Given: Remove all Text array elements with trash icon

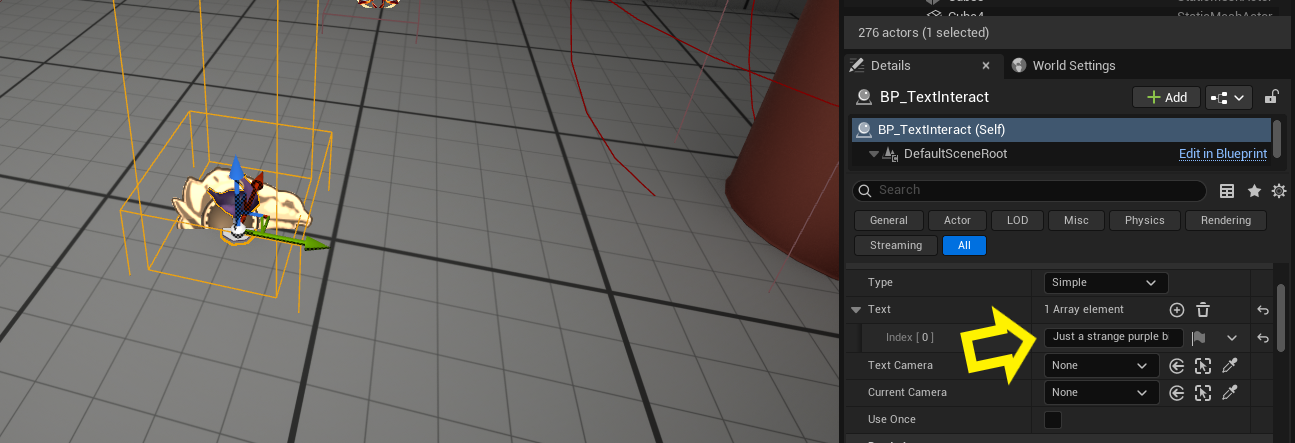Looking at the screenshot, I should point(1203,310).
